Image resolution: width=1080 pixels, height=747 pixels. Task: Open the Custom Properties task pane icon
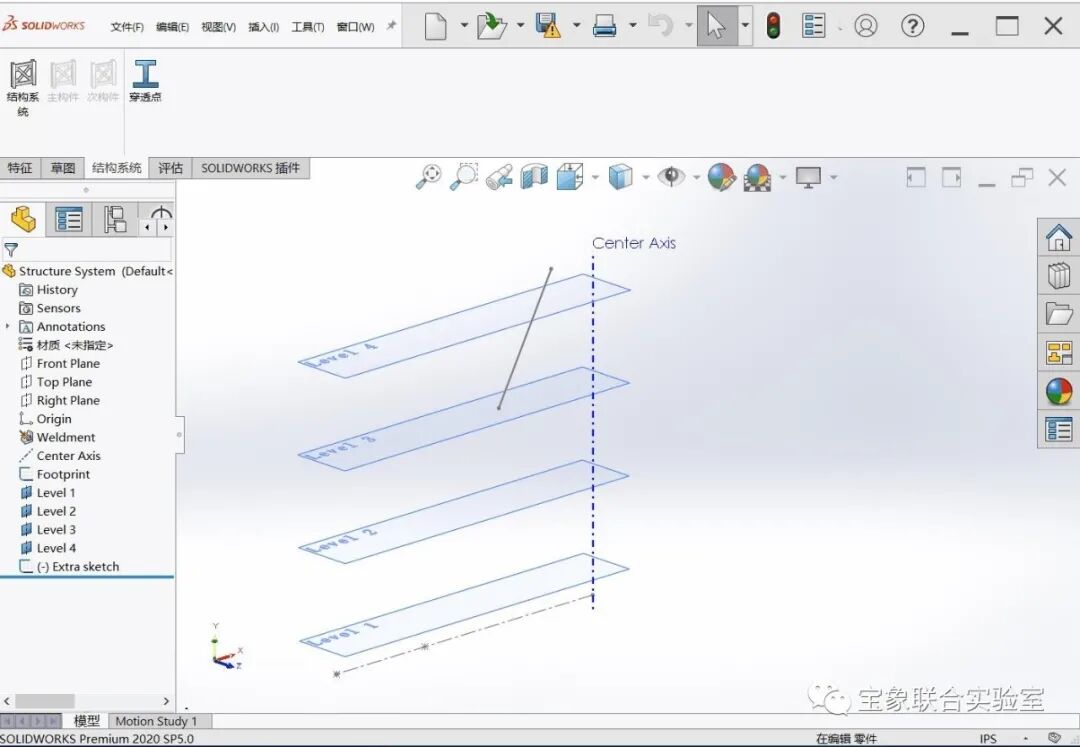point(1059,429)
